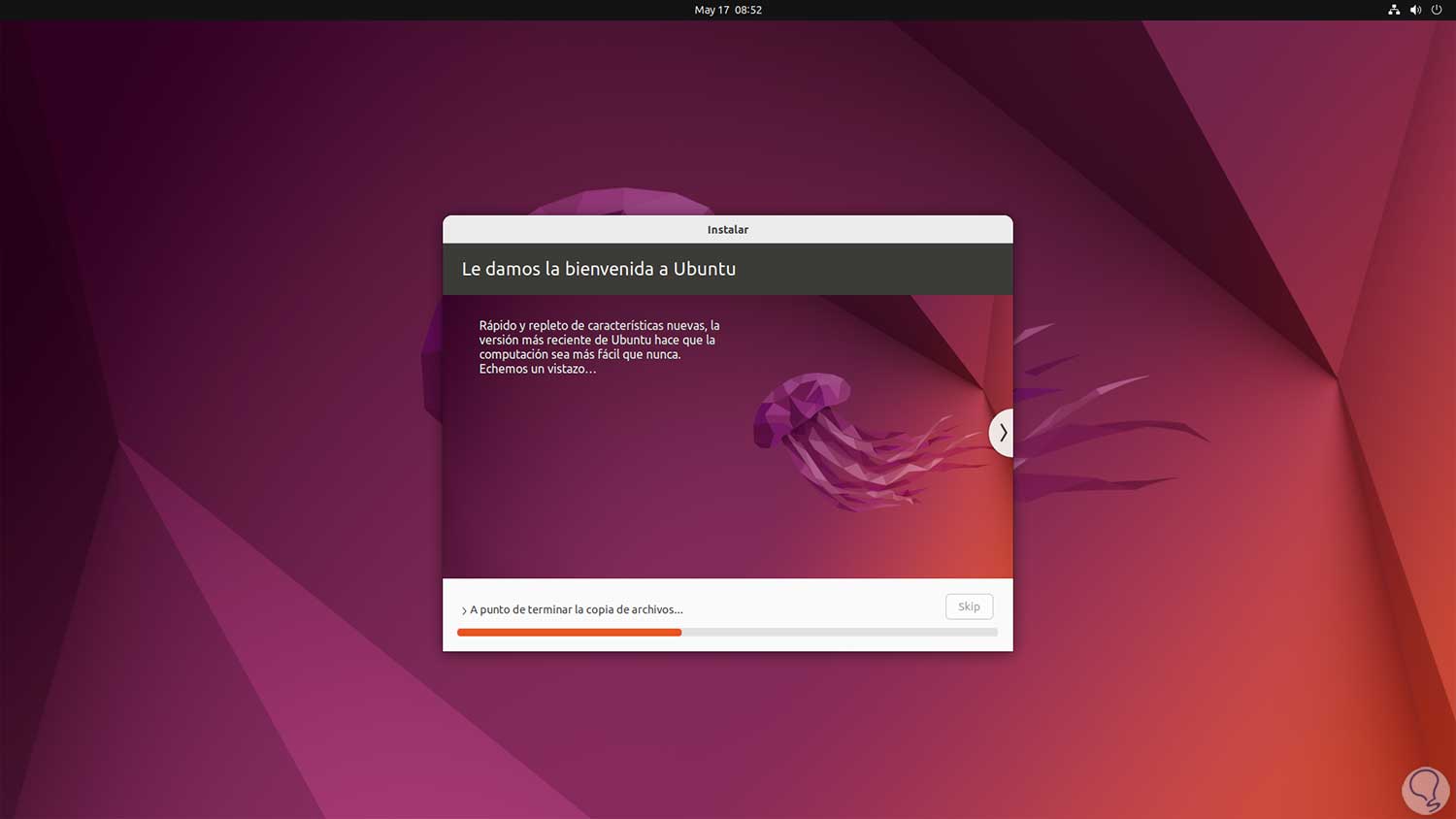This screenshot has width=1456, height=819.
Task: Click the network connection icon in top bar
Action: 1394,10
